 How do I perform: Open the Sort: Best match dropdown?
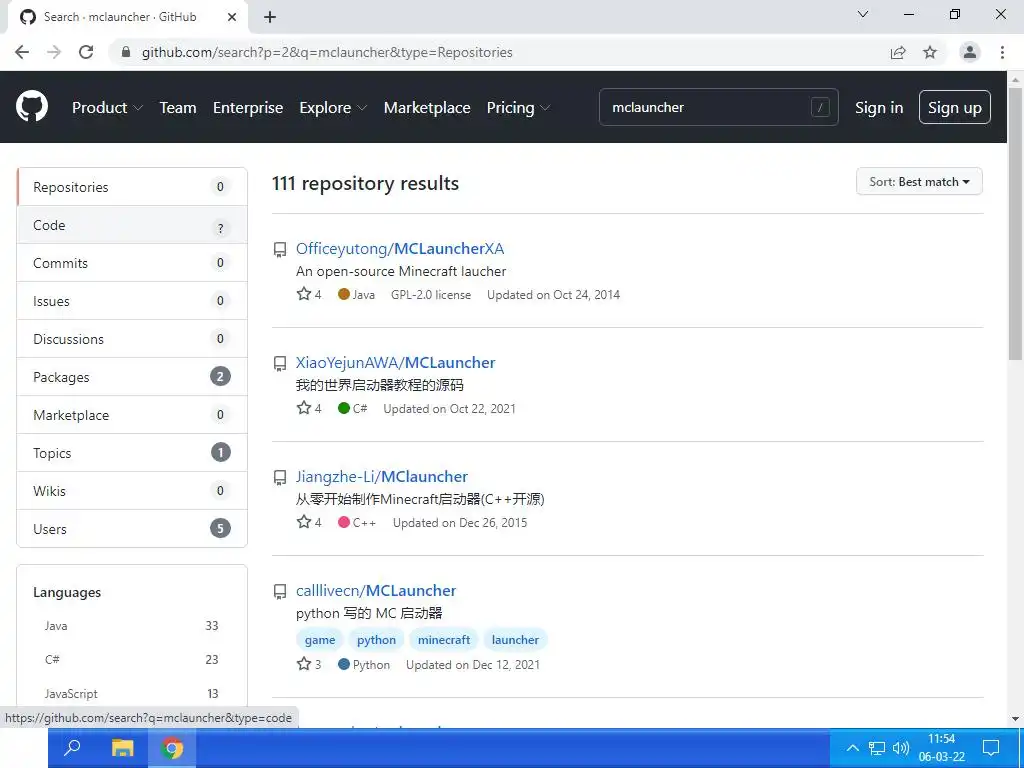pos(919,182)
